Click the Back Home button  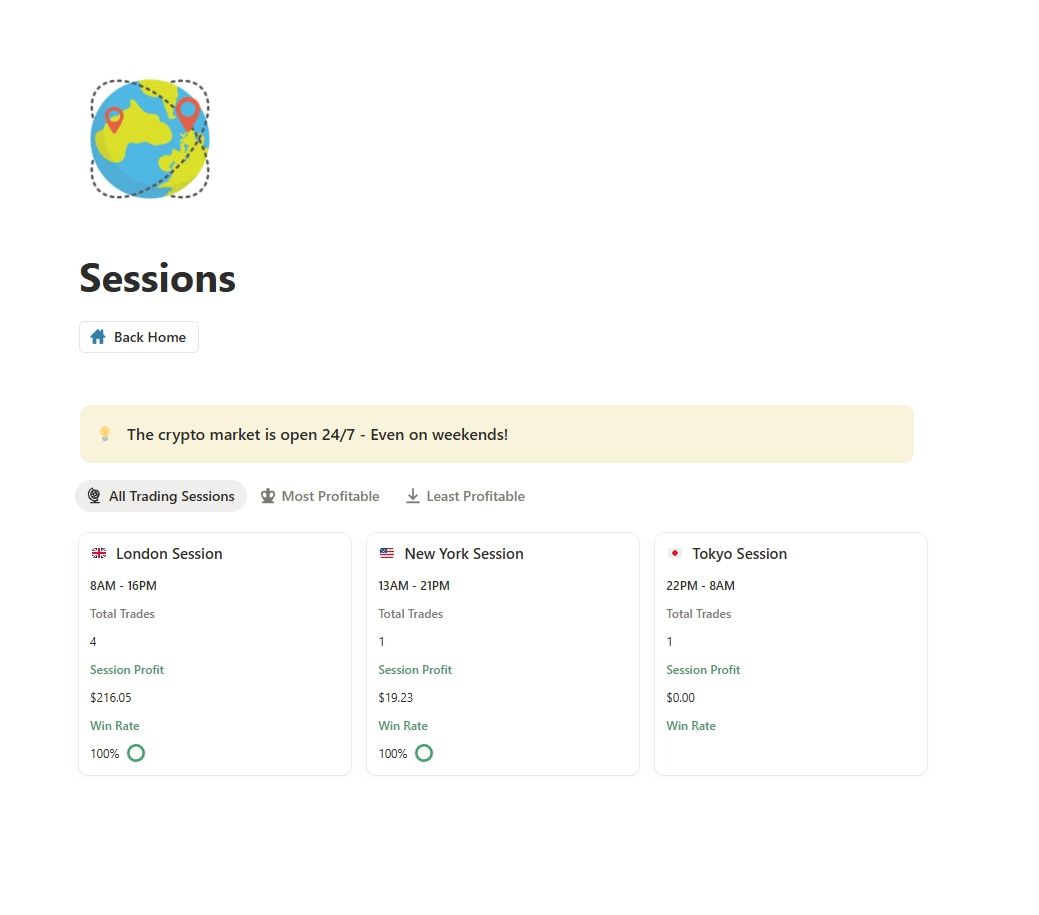138,336
